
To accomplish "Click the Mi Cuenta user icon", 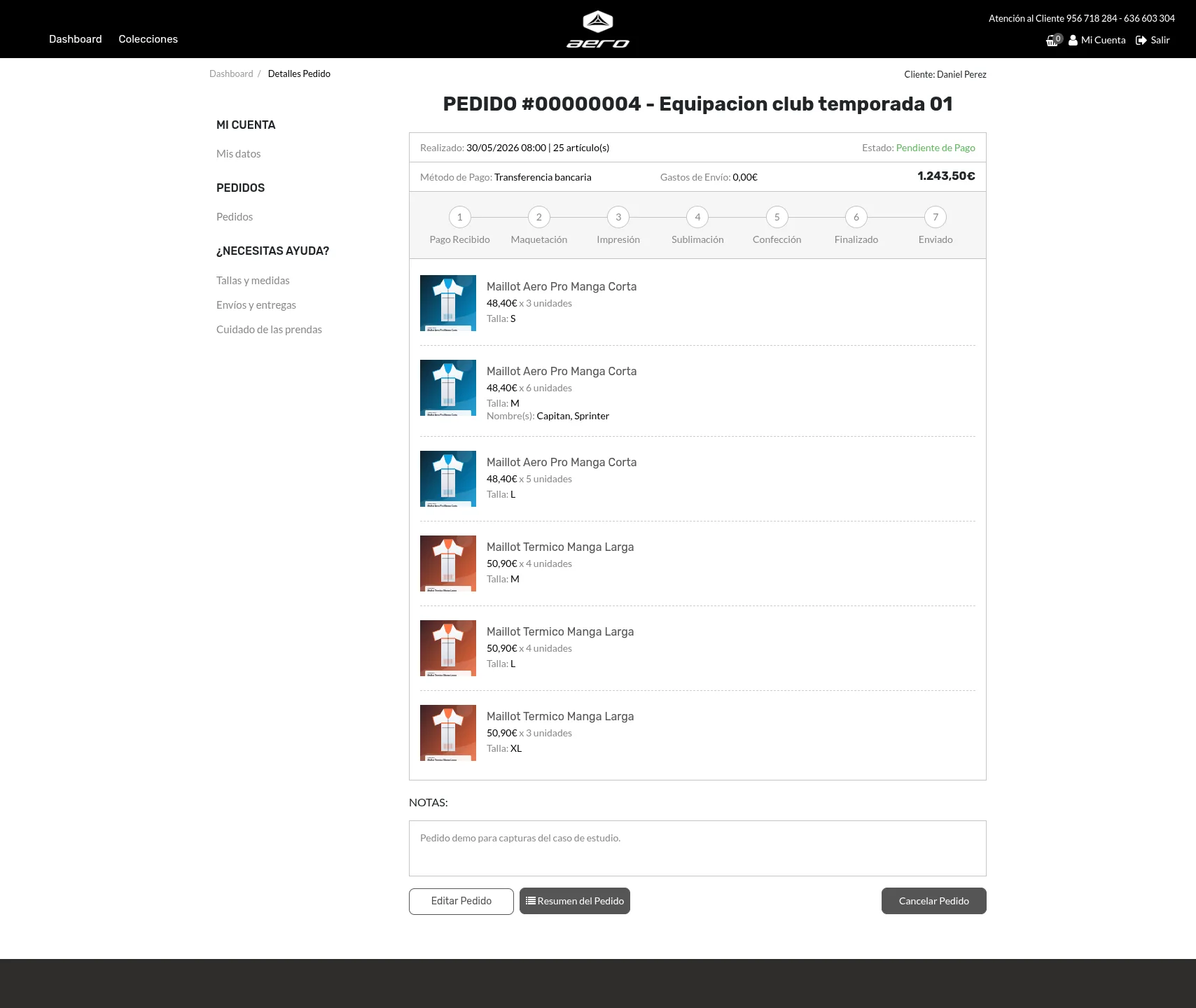I will click(1073, 40).
